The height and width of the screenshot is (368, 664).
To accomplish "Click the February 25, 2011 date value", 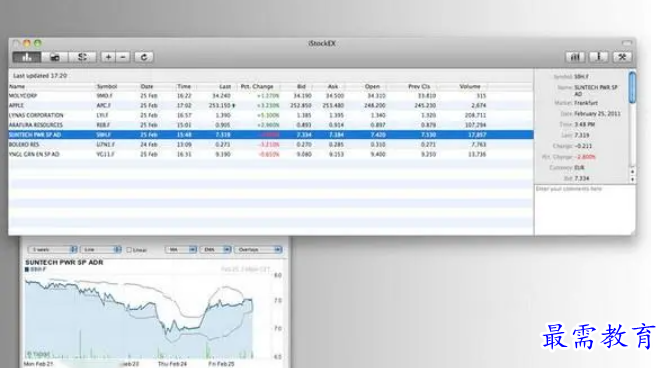I will pyautogui.click(x=598, y=113).
